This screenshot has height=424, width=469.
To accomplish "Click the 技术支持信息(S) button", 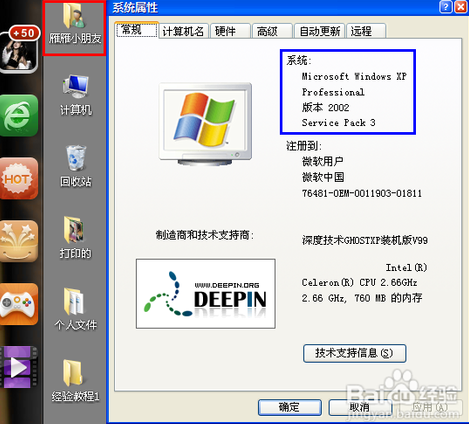I will coord(355,353).
